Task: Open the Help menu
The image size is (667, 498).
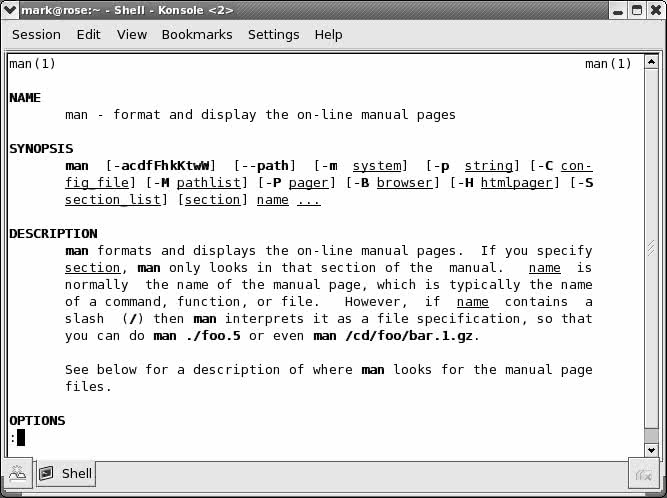Action: [328, 35]
